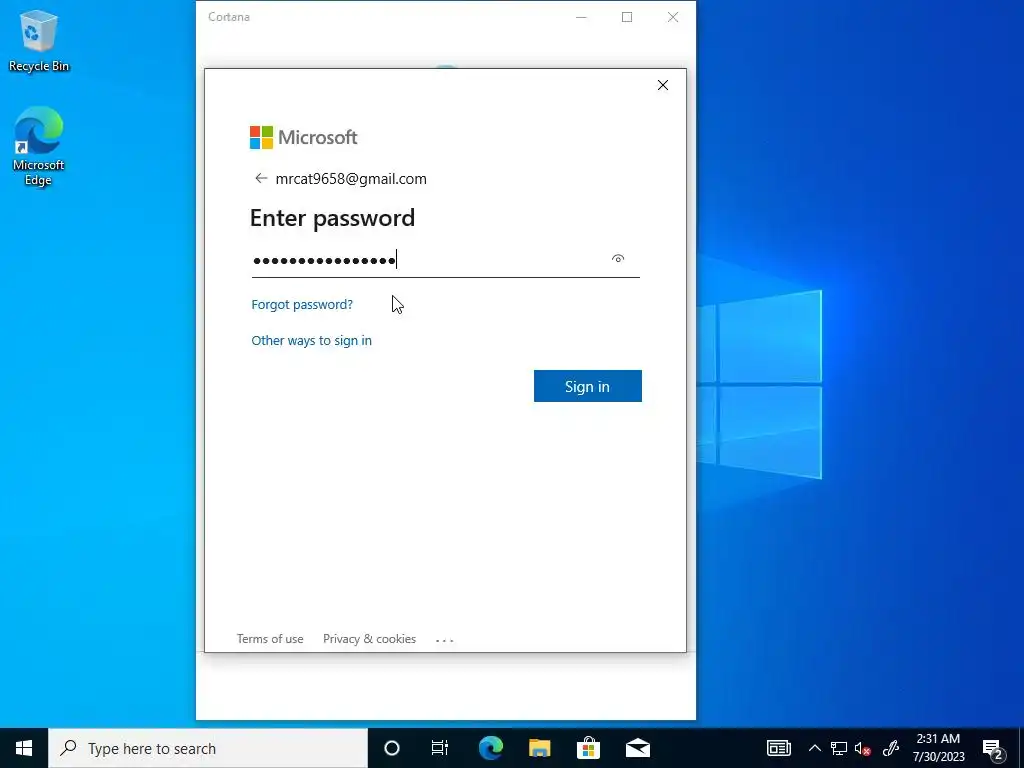Open File Explorer from the taskbar

[x=539, y=748]
